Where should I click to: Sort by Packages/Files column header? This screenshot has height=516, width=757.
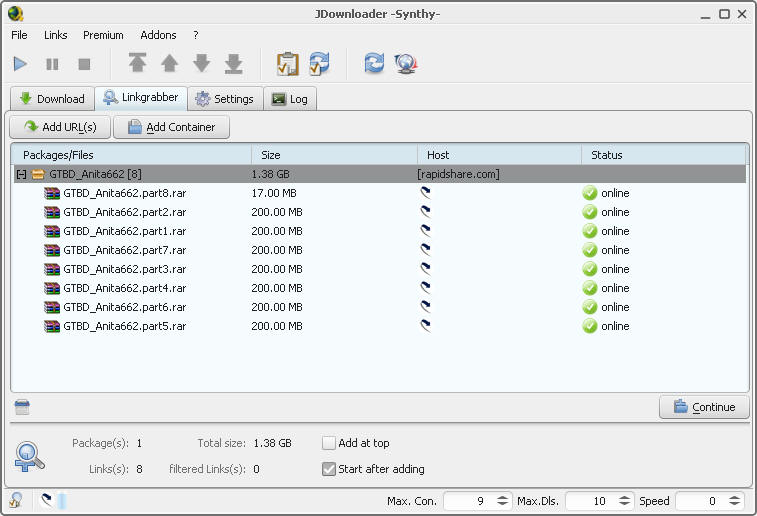(131, 155)
